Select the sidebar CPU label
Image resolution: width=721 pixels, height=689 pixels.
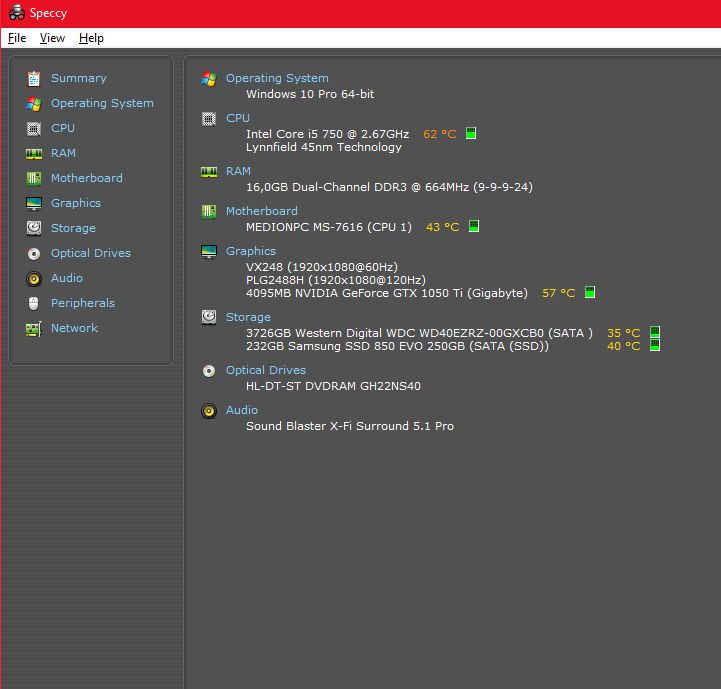click(63, 128)
